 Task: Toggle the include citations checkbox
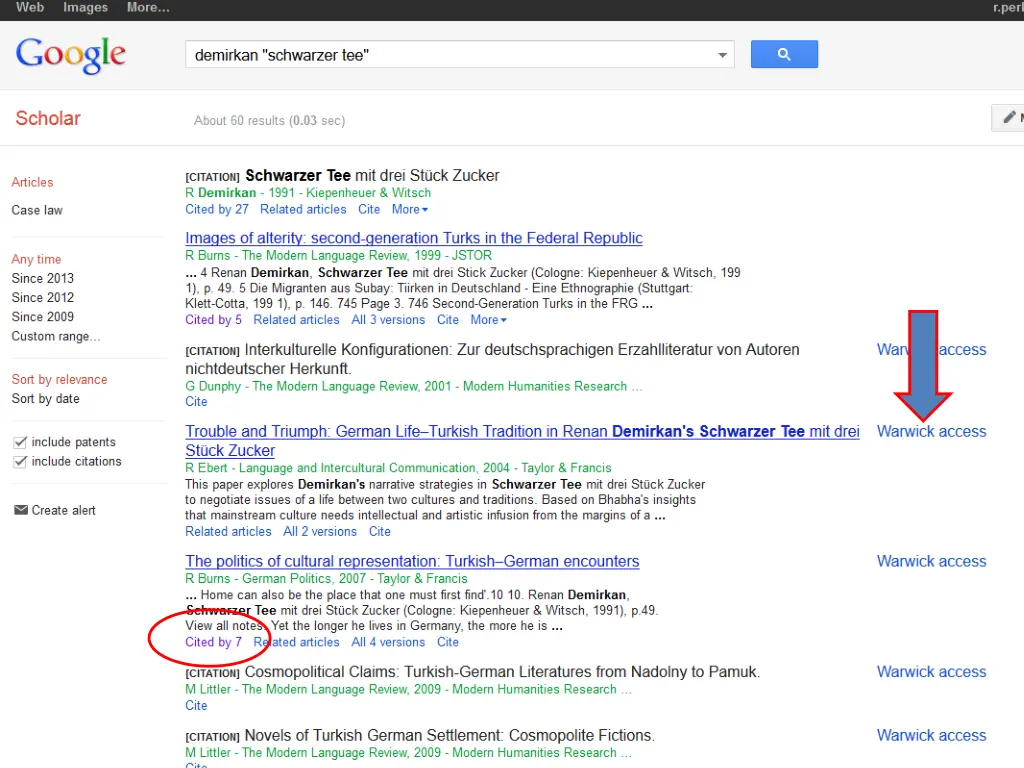(20, 462)
